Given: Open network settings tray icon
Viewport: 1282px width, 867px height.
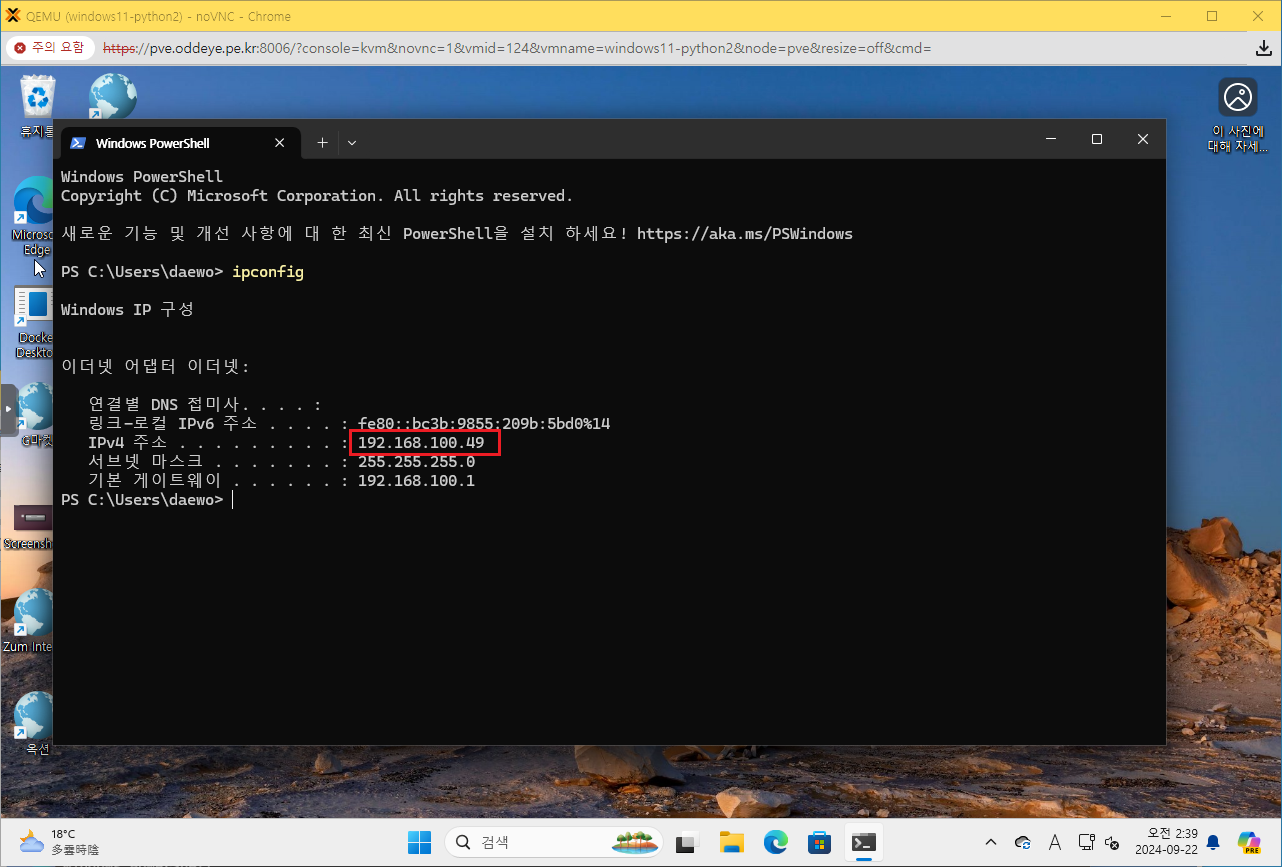Looking at the screenshot, I should 1087,843.
